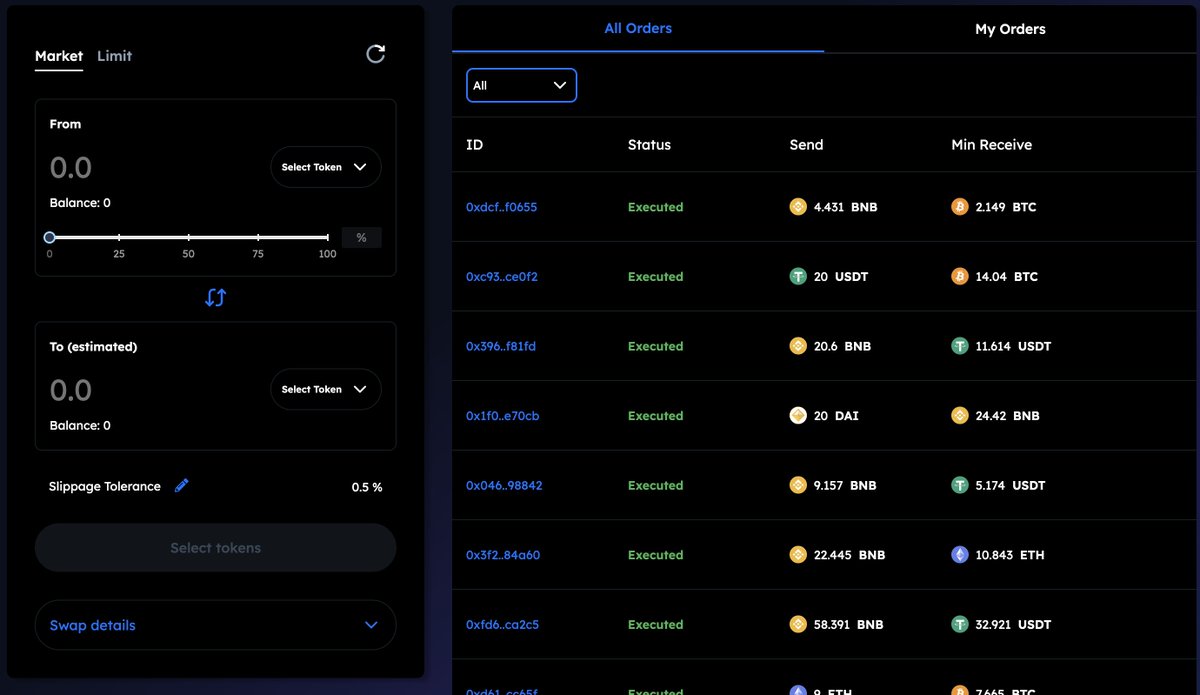Screen dimensions: 1200x695
Task: Click the percent sign button beside the balance slider
Action: 361,237
